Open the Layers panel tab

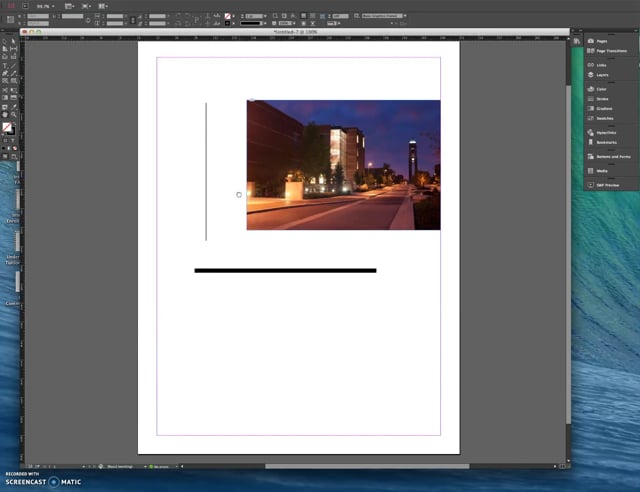(x=602, y=75)
